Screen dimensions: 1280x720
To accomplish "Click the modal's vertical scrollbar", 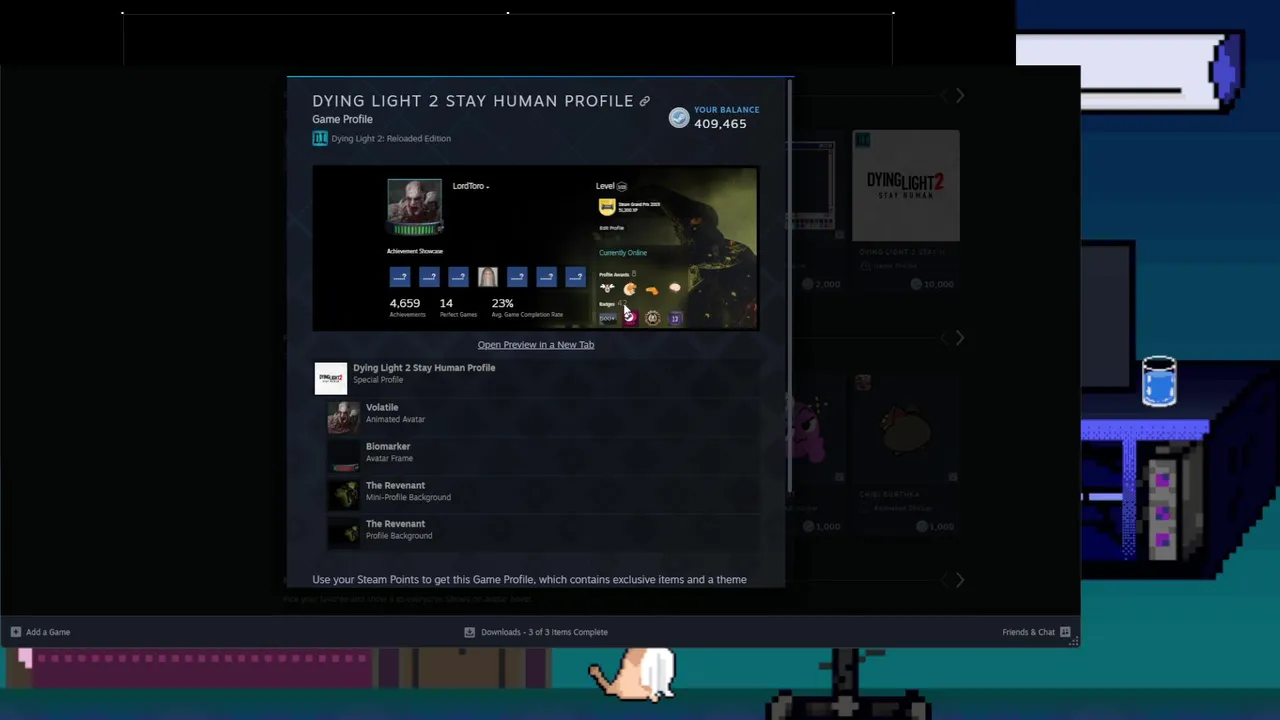I will 789,285.
